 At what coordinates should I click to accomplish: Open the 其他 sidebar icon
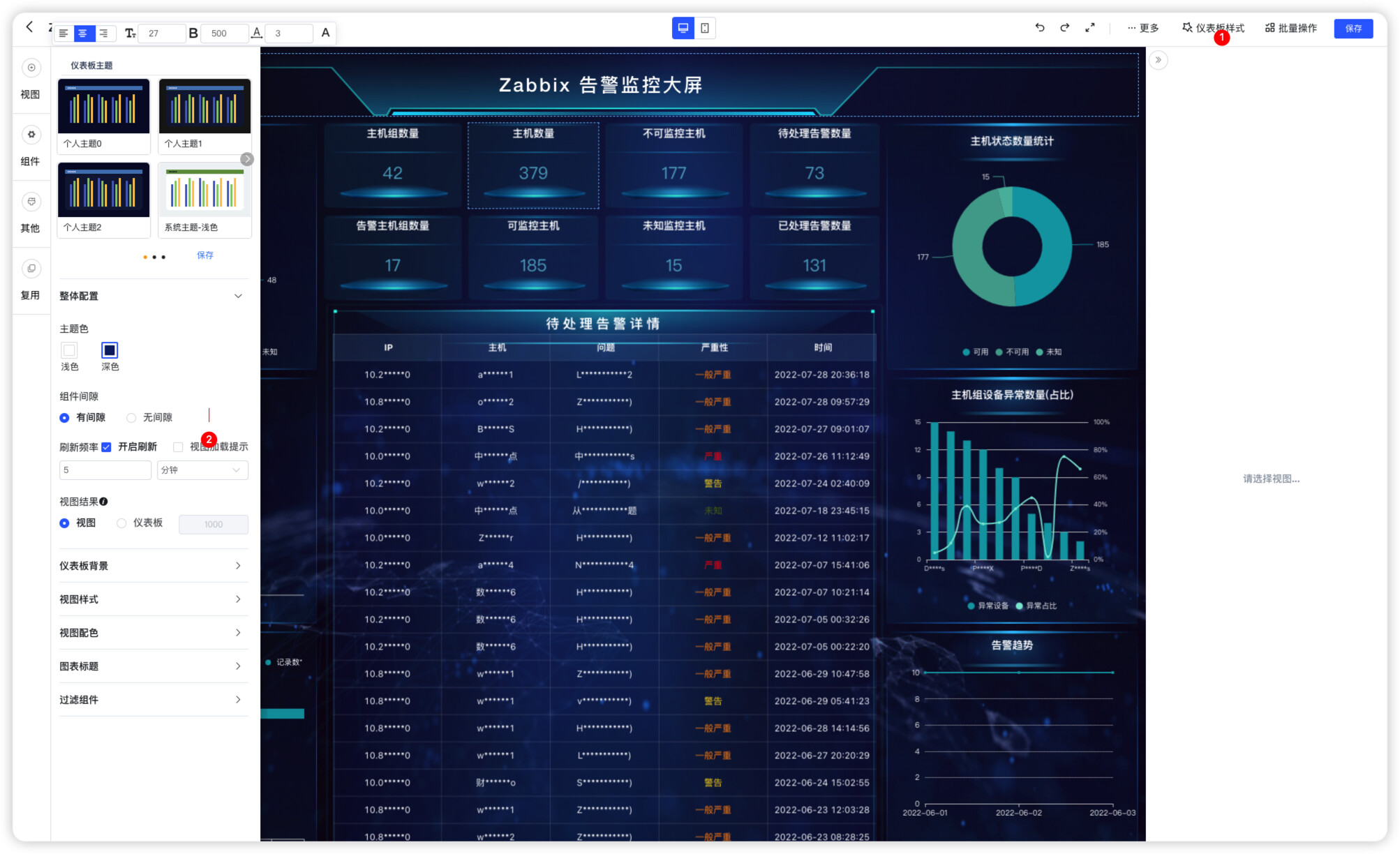pos(31,202)
